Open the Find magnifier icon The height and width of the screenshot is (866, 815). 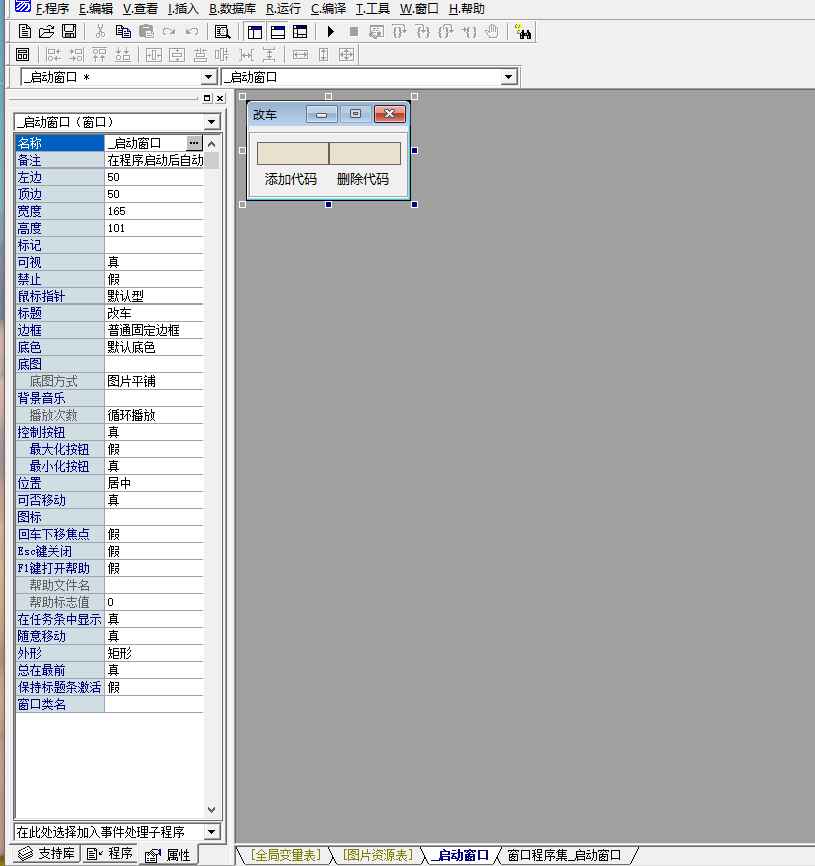pos(223,31)
